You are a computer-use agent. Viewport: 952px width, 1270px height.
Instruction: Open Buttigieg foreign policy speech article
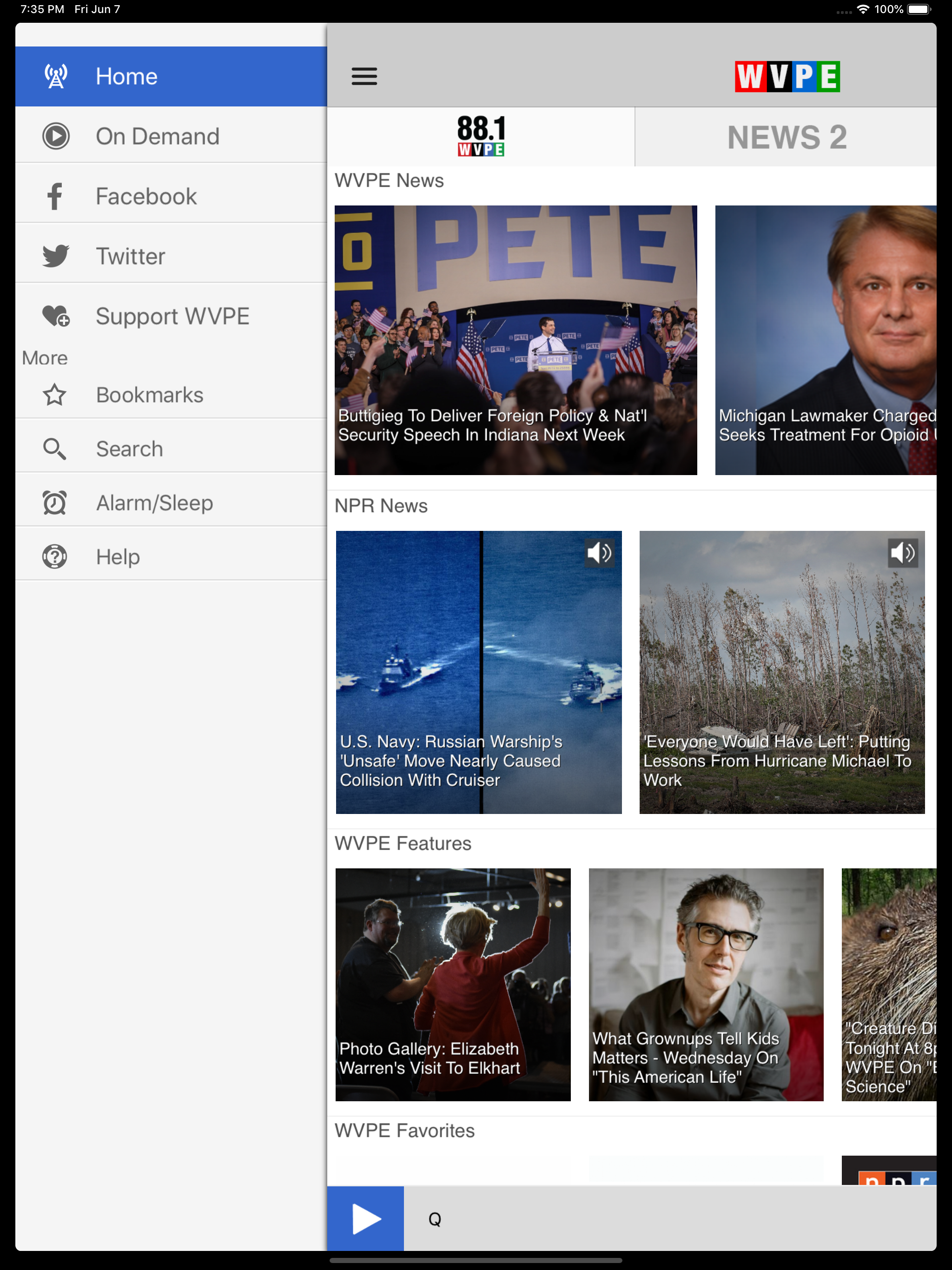point(516,340)
